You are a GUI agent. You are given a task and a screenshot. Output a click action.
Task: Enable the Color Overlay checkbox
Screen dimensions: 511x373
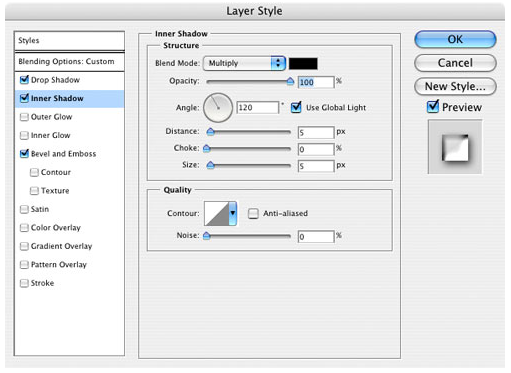pyautogui.click(x=24, y=228)
